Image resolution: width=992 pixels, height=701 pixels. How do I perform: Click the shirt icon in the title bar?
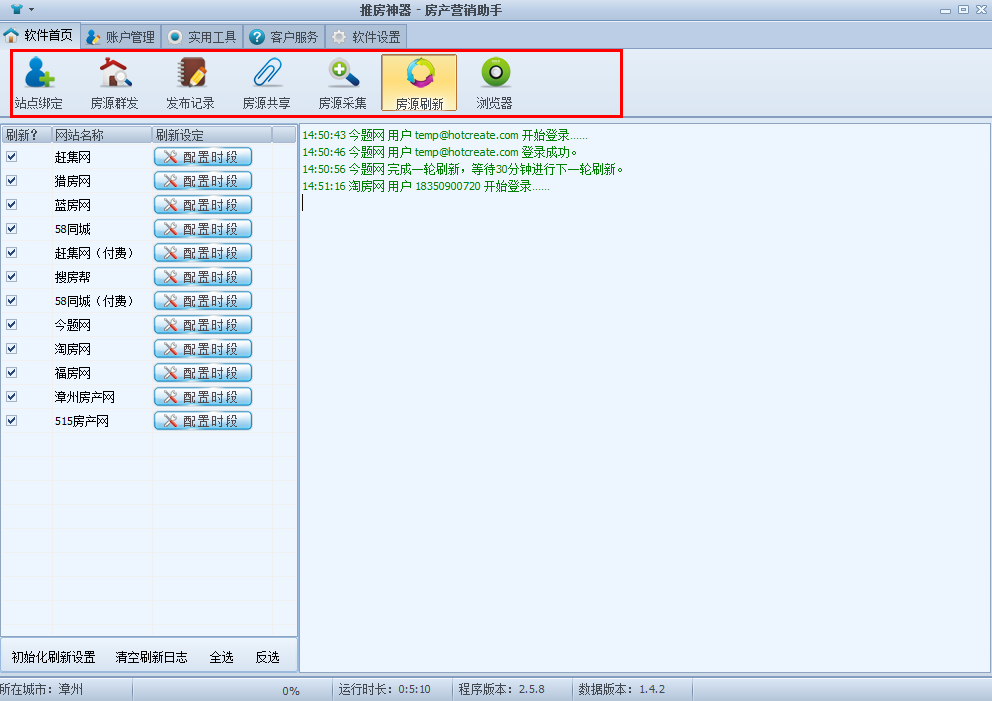(16, 9)
